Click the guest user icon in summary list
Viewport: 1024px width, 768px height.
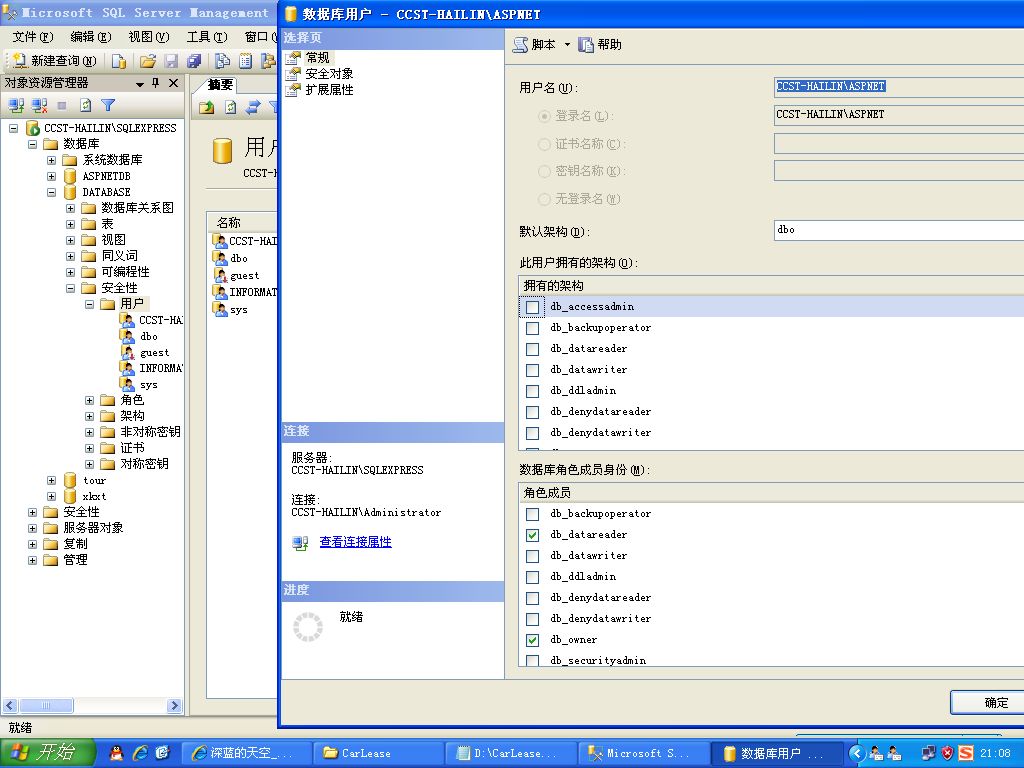[x=221, y=275]
